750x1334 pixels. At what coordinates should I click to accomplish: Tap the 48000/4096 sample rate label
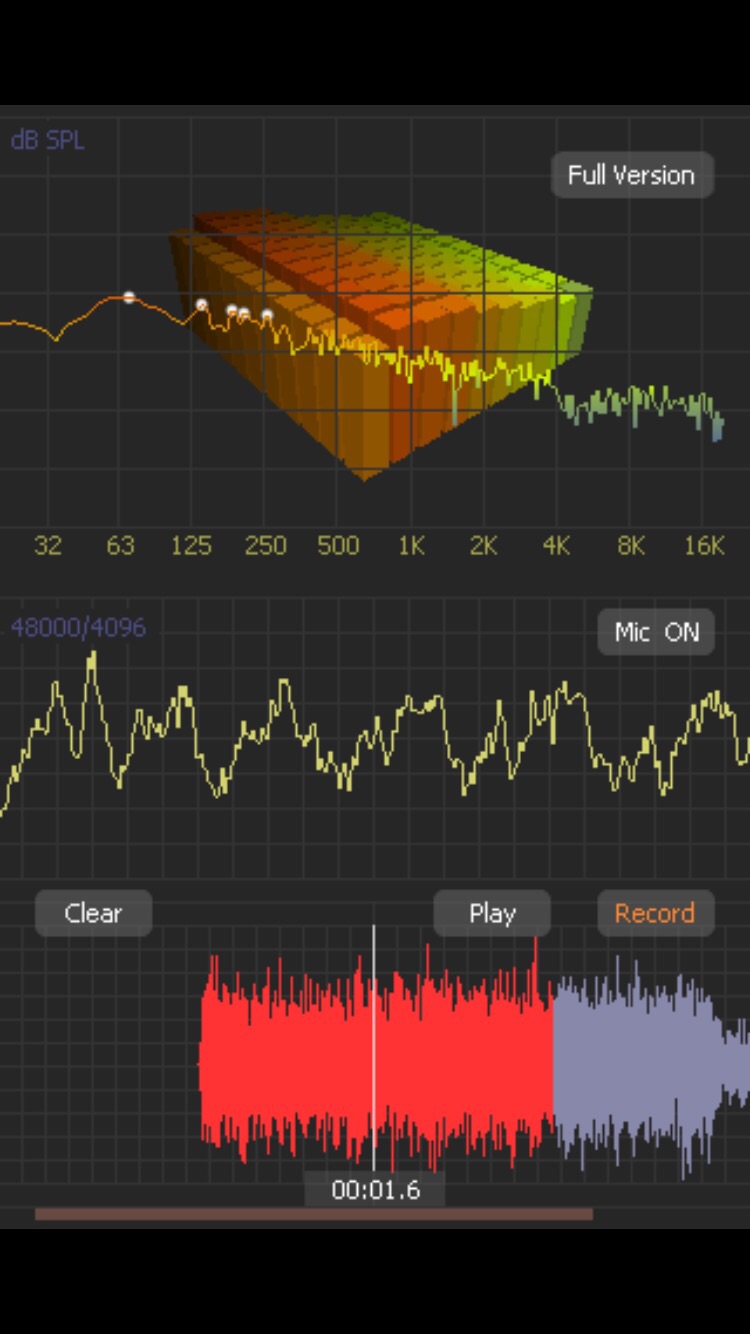tap(78, 628)
